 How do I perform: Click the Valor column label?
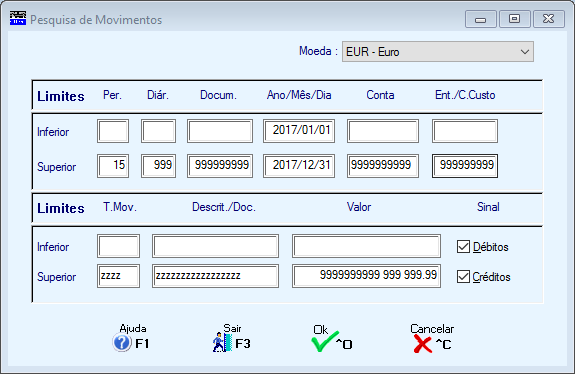click(x=359, y=207)
